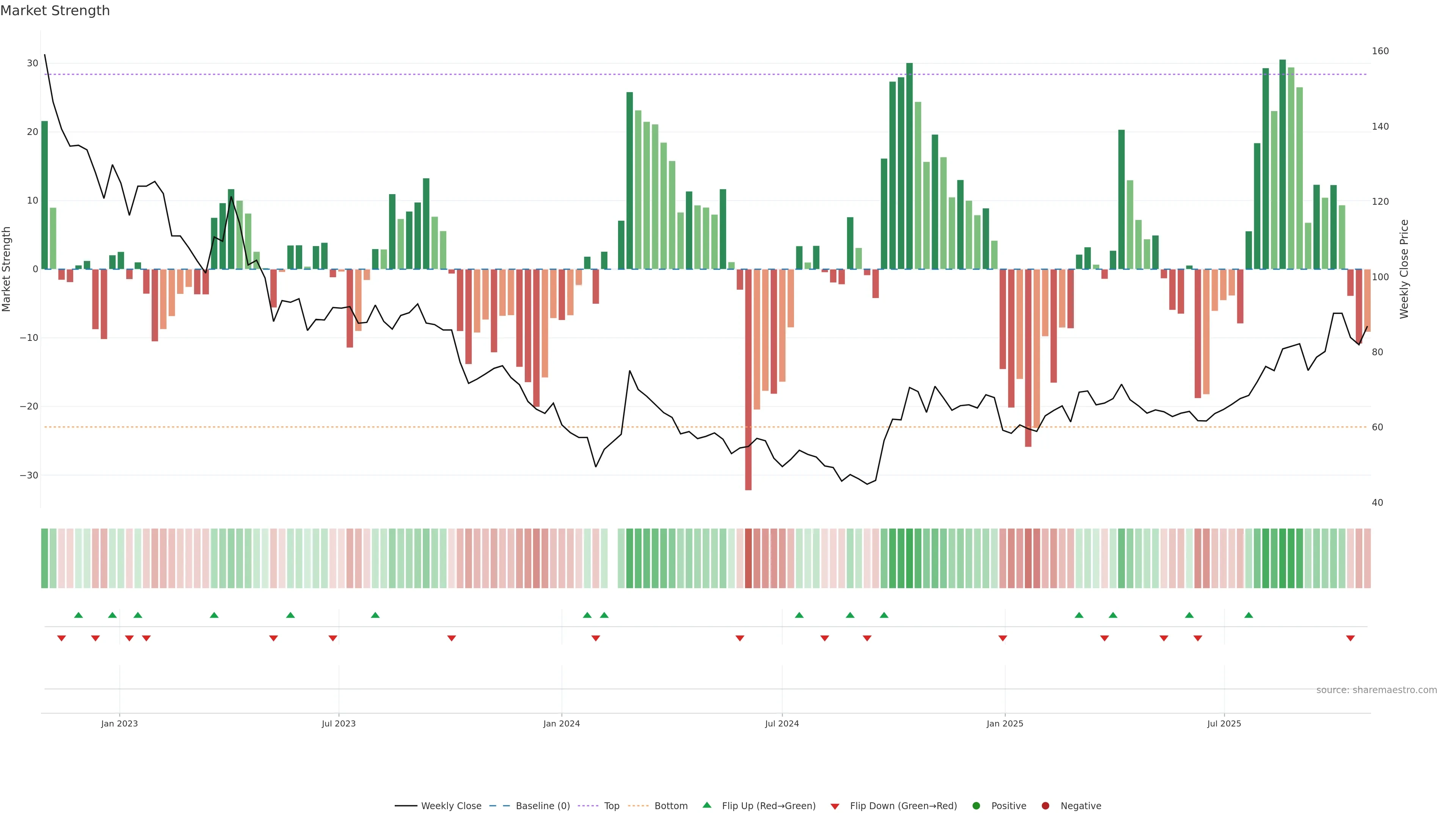Screen dimensions: 1456x819
Task: Click the flip-down triangle just before Jan 2025
Action: coord(1003,638)
